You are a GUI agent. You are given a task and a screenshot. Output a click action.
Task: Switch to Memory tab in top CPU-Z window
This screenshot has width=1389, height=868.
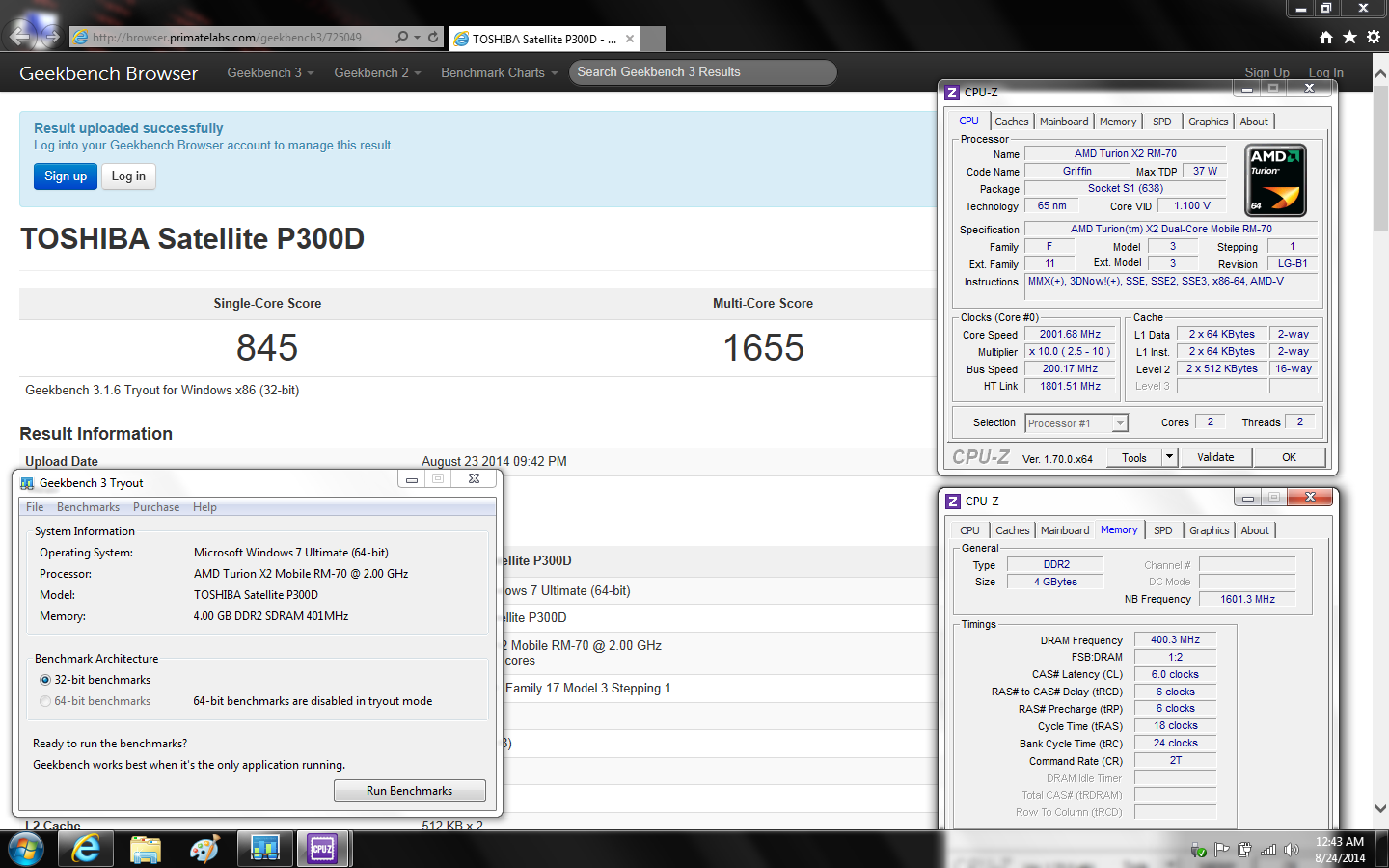(1118, 122)
